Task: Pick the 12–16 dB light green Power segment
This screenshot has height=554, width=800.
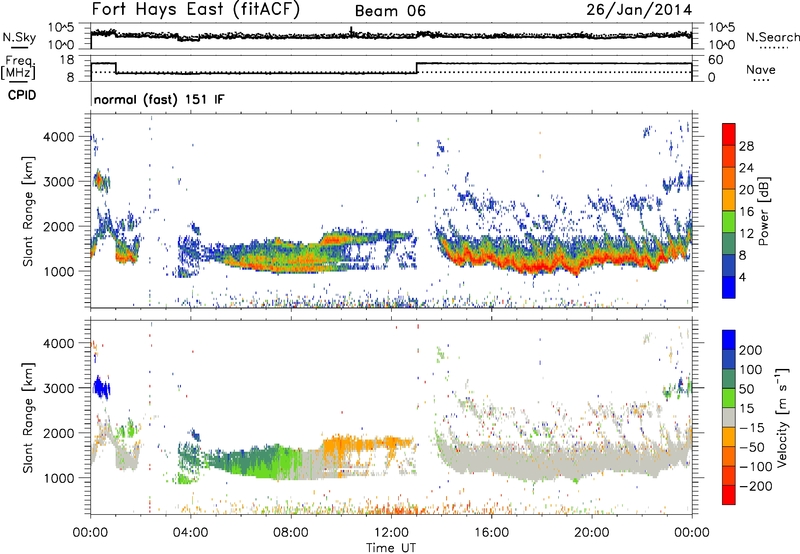Action: pyautogui.click(x=729, y=222)
